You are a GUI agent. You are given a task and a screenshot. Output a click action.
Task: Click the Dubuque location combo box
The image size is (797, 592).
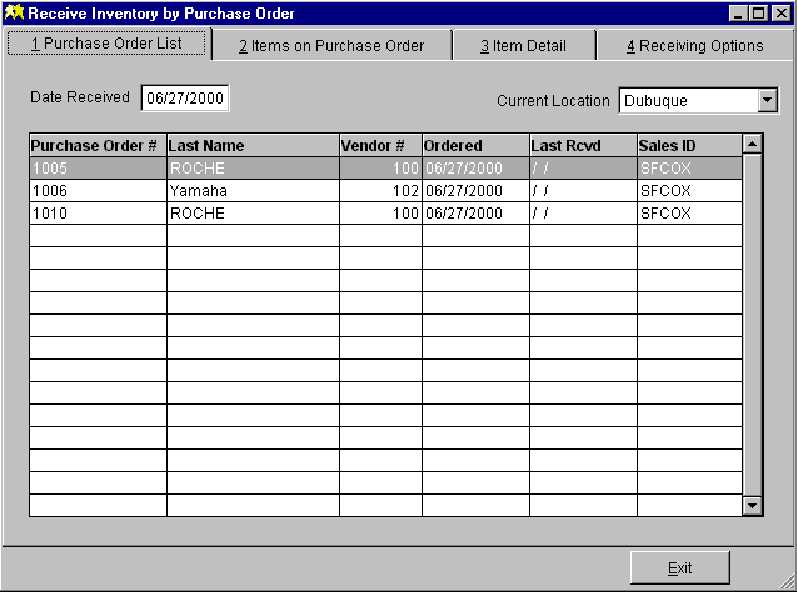[687, 100]
